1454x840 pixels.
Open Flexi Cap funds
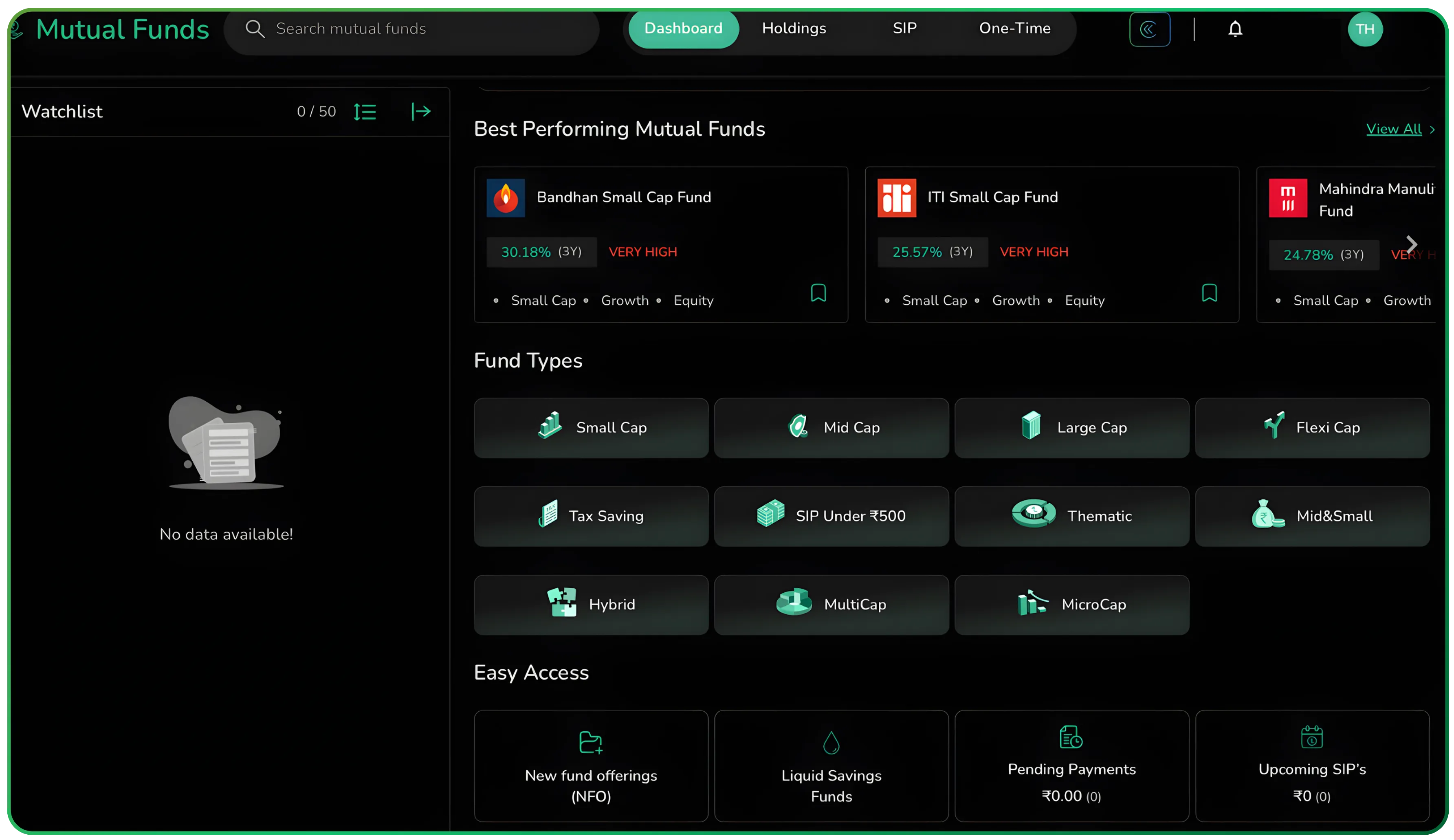[x=1312, y=427]
